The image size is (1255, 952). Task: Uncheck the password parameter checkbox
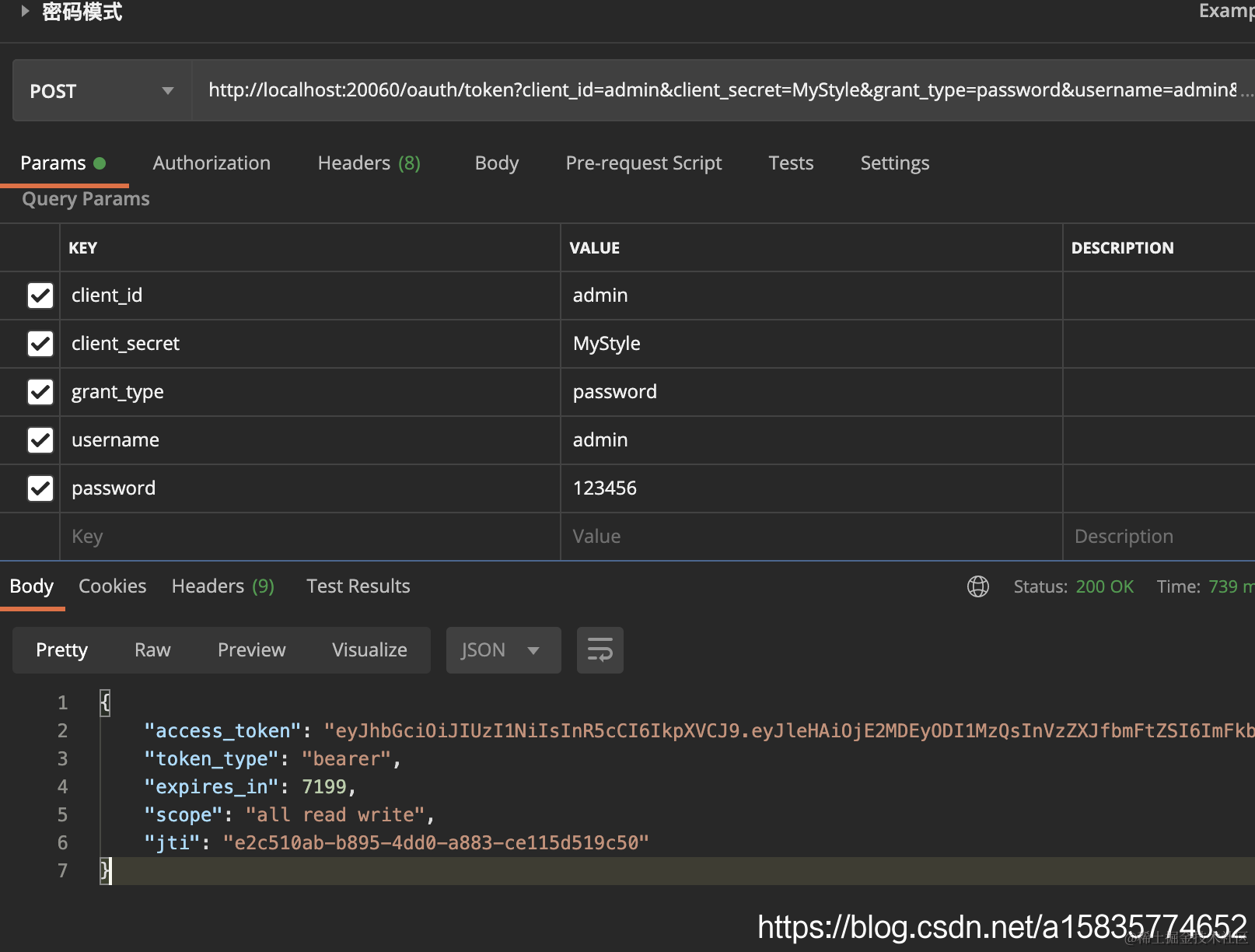[x=40, y=488]
